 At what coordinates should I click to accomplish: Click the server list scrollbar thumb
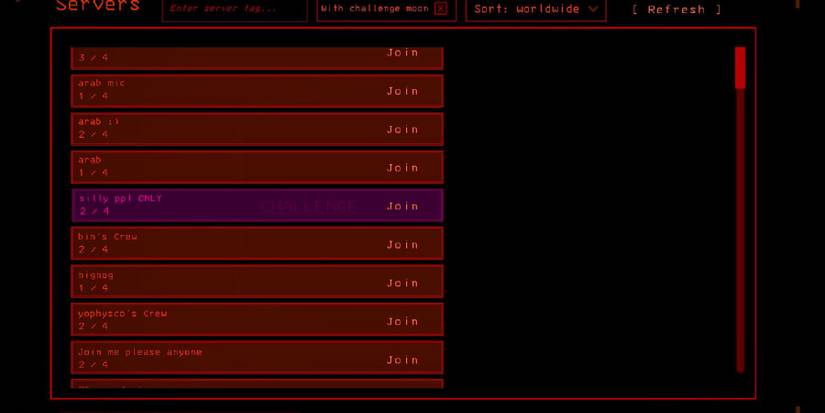(740, 67)
